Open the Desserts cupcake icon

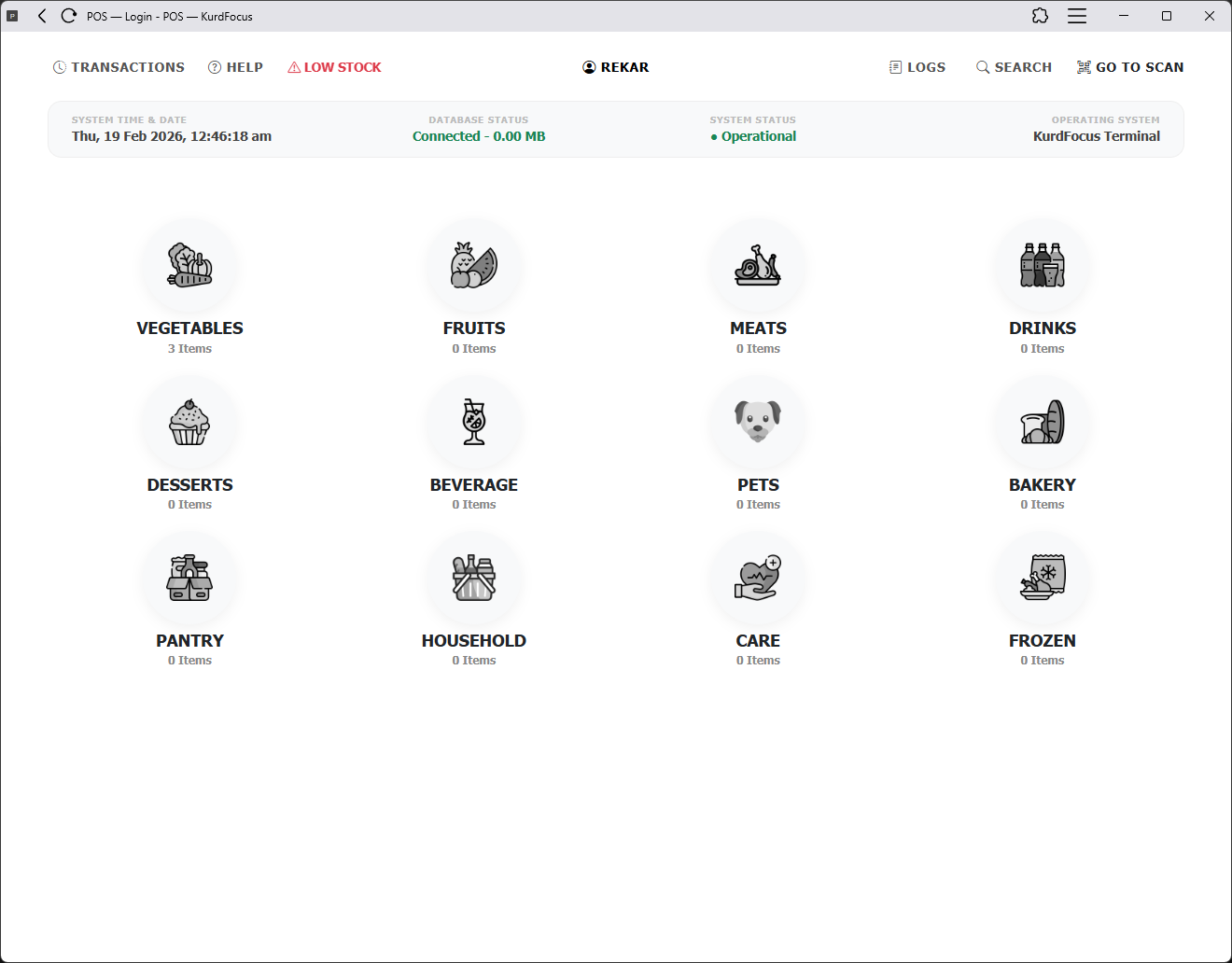pos(189,423)
